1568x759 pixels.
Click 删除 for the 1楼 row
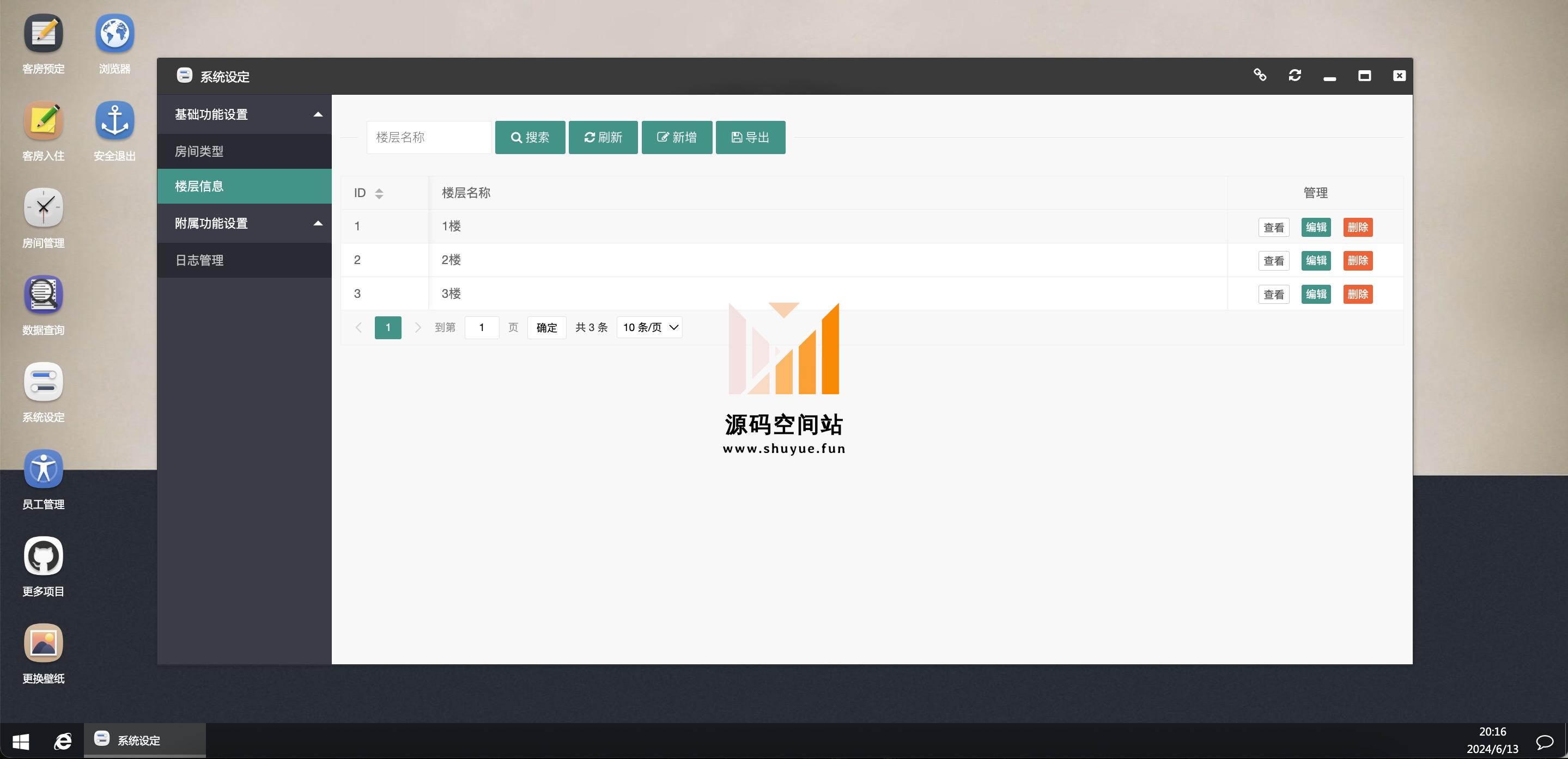coord(1358,228)
